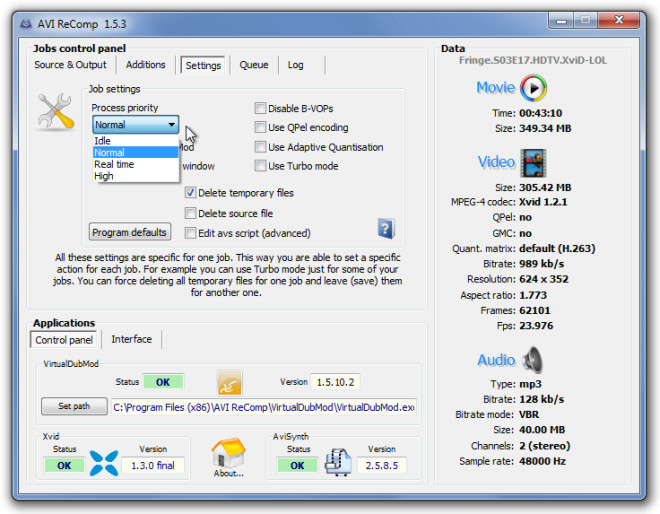Click the sample rate 48000 Hz
Screen dimensions: 660x514
tap(542, 461)
